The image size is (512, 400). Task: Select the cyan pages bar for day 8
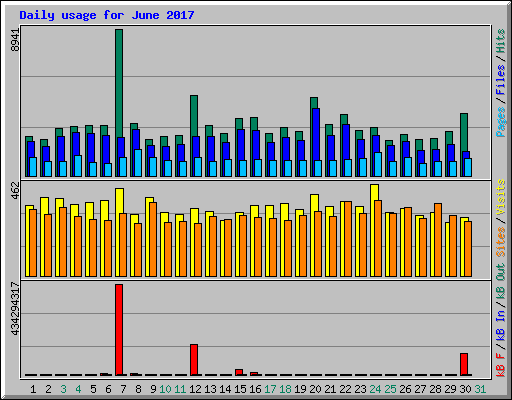pyautogui.click(x=138, y=163)
